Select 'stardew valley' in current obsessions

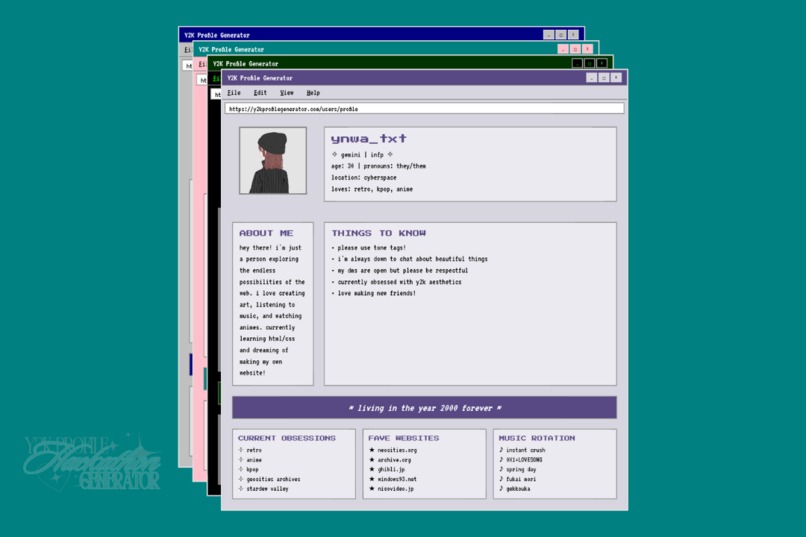pos(263,489)
